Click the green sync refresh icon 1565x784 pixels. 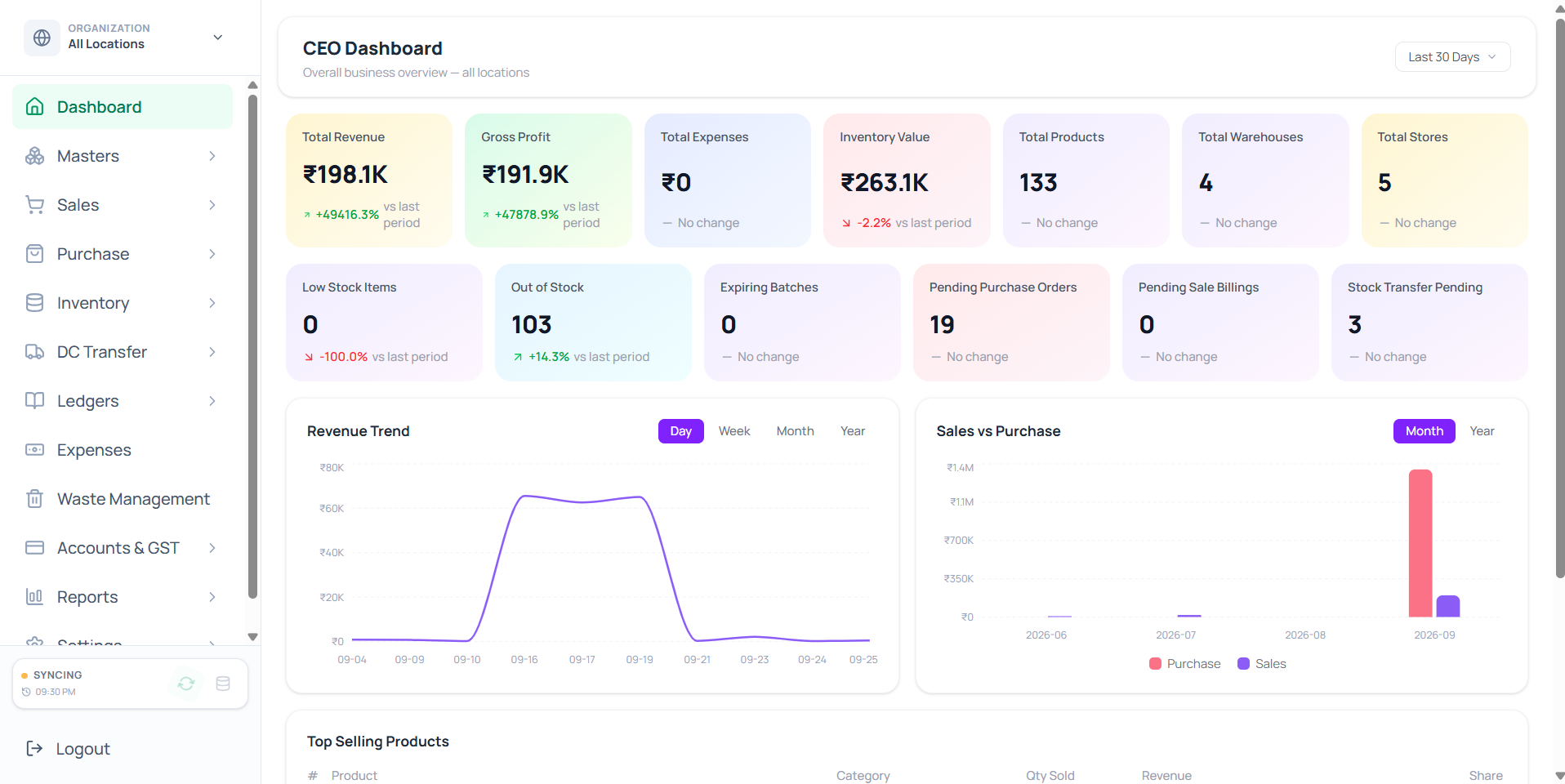tap(186, 684)
